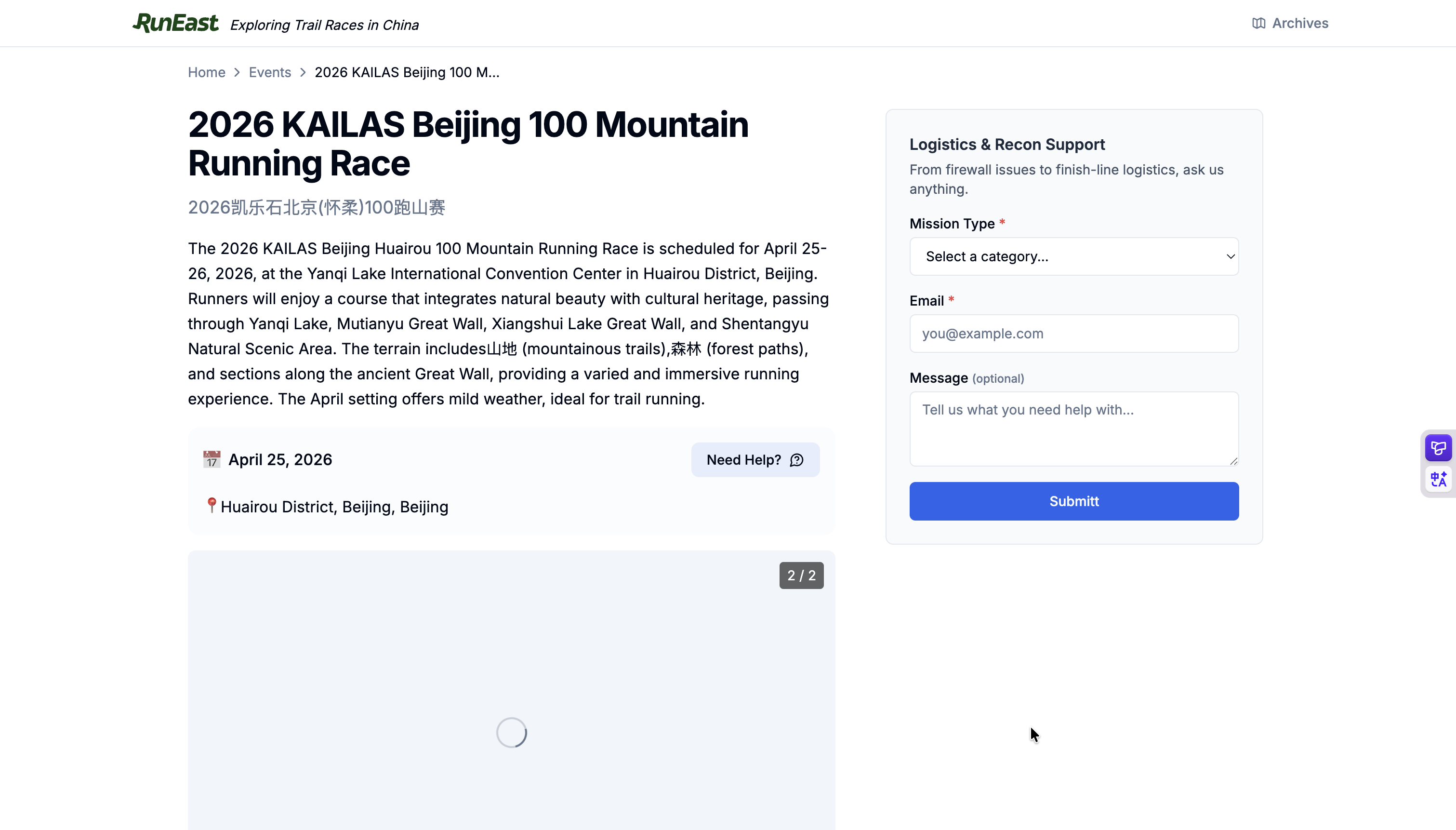
Task: Click the calendar icon beside April 25, 2026
Action: 212,459
